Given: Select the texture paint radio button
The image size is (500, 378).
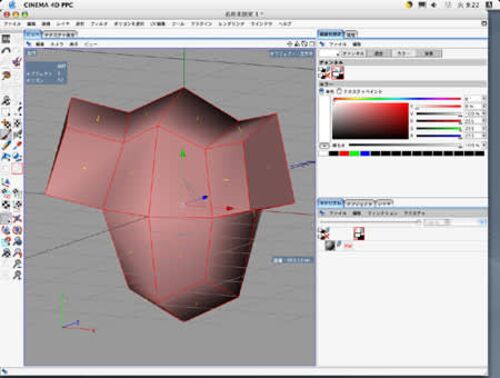Looking at the screenshot, I should (339, 91).
